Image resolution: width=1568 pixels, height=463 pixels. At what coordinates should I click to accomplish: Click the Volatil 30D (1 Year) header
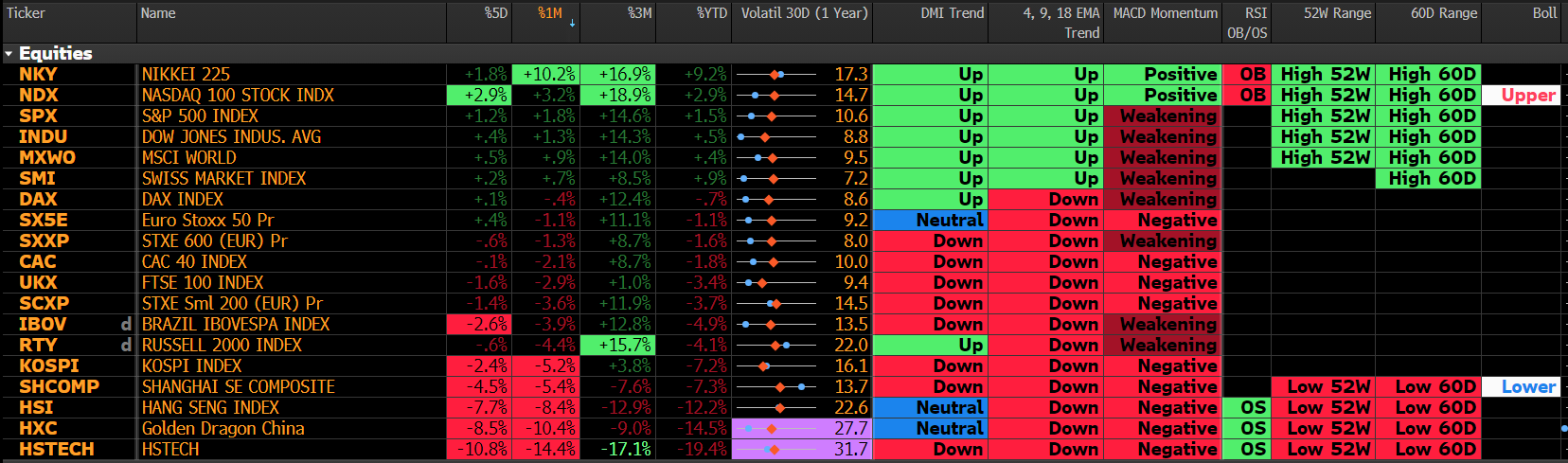click(804, 13)
